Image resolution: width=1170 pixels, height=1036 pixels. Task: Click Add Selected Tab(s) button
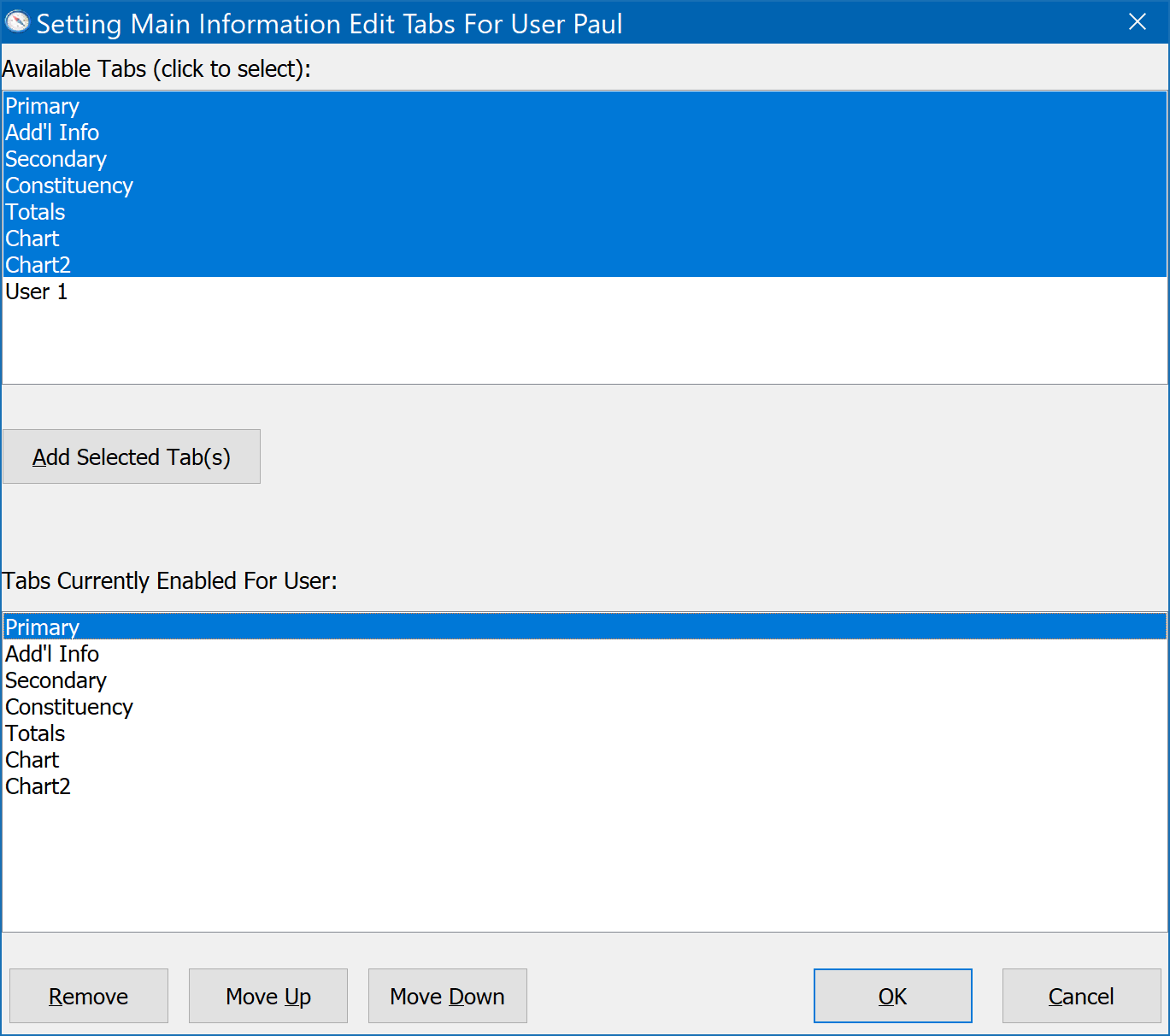click(x=132, y=456)
